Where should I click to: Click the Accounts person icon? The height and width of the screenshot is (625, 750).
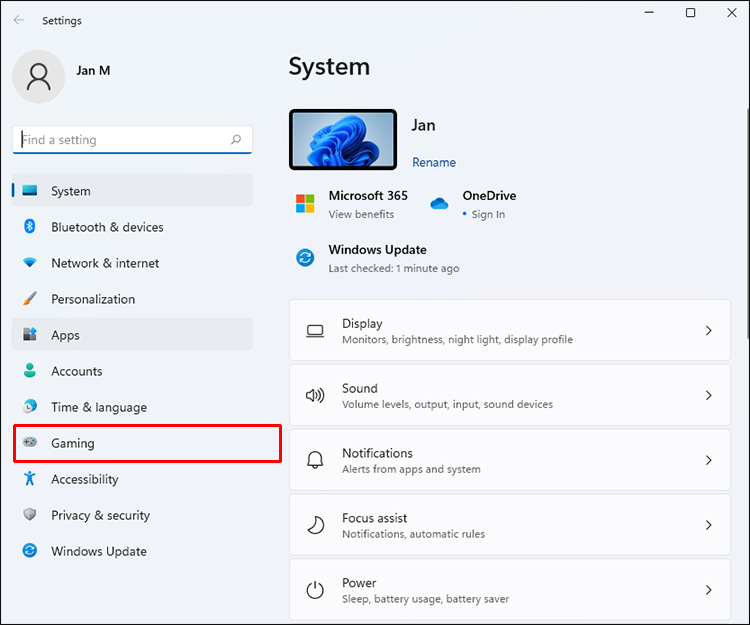(x=30, y=370)
